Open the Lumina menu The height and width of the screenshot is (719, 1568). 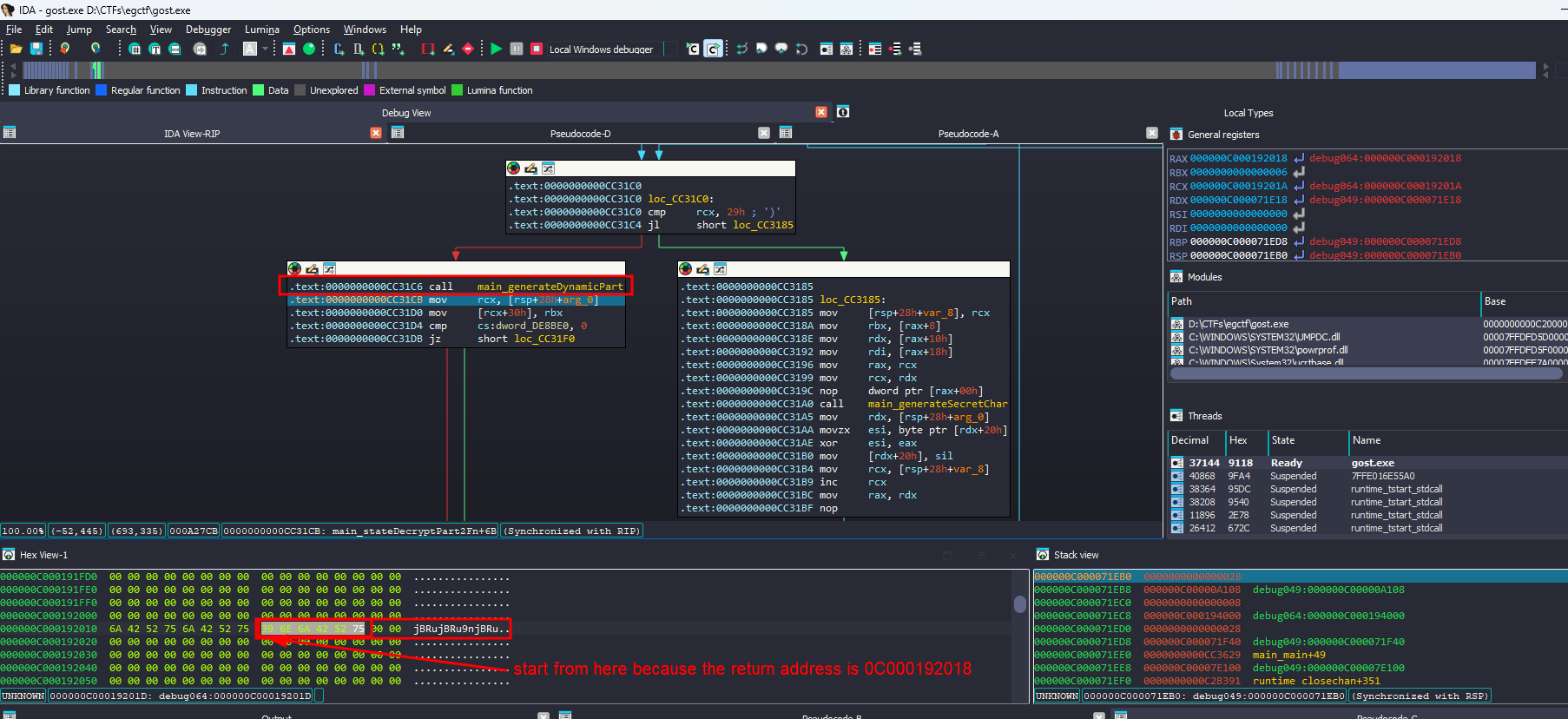[x=261, y=30]
